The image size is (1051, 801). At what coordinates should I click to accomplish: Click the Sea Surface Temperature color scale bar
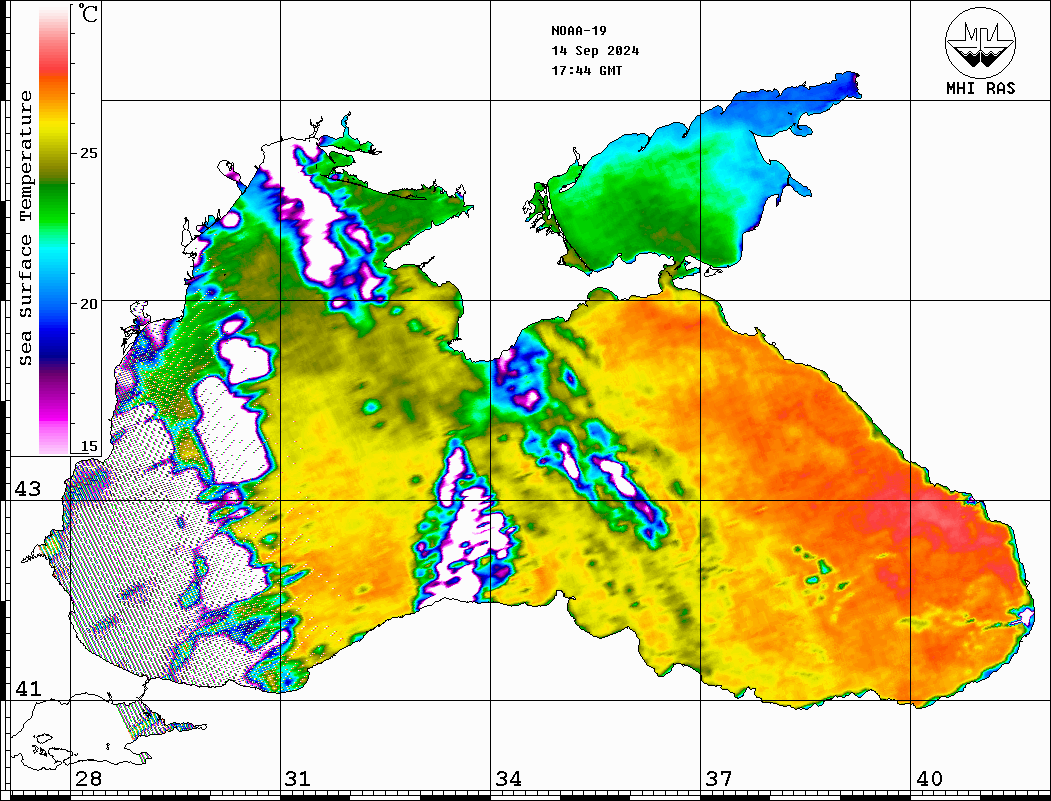tap(54, 230)
